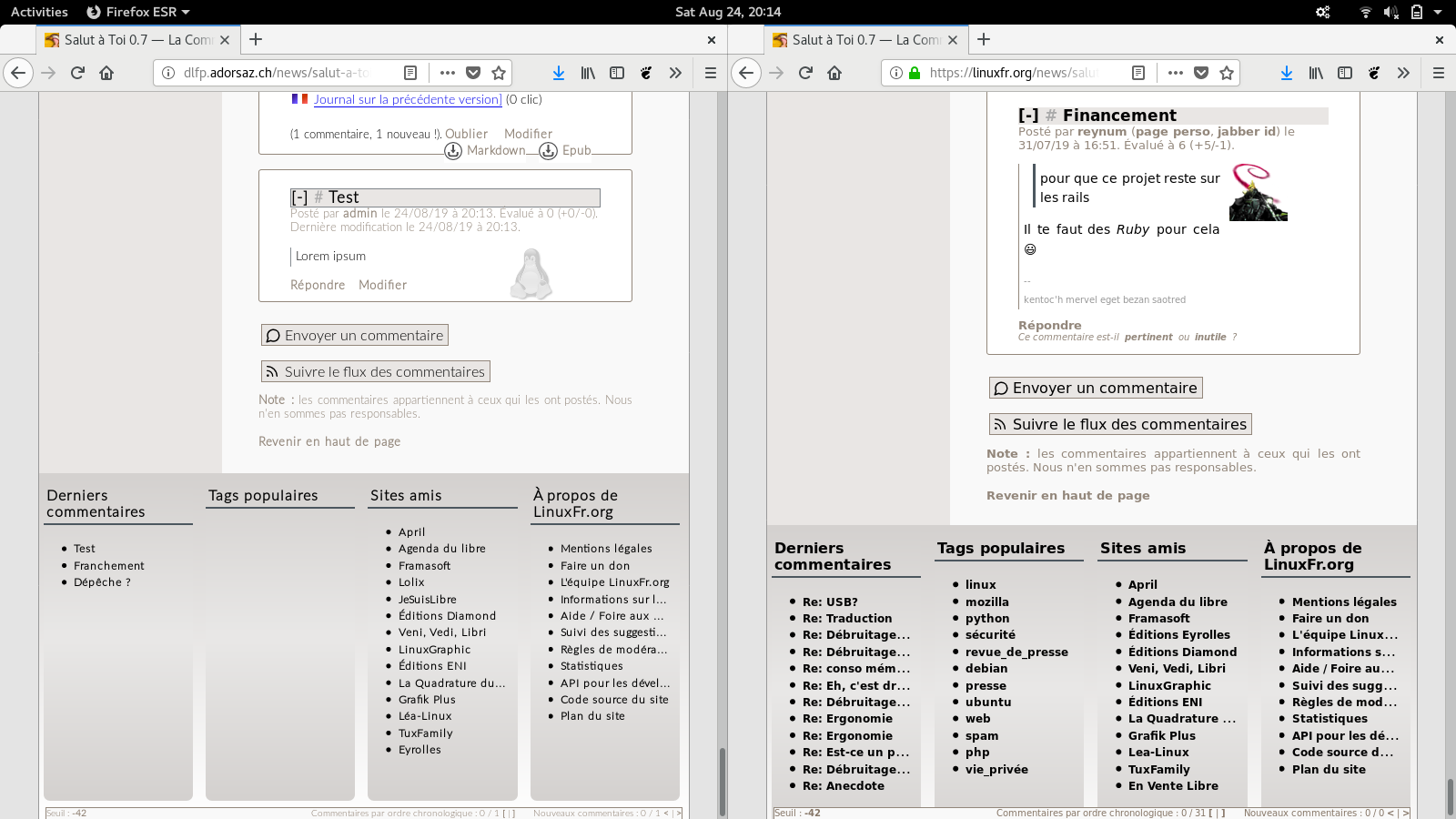Viewport: 1456px width, 819px height.
Task: Open downloads panel in the left window
Action: pos(559,73)
